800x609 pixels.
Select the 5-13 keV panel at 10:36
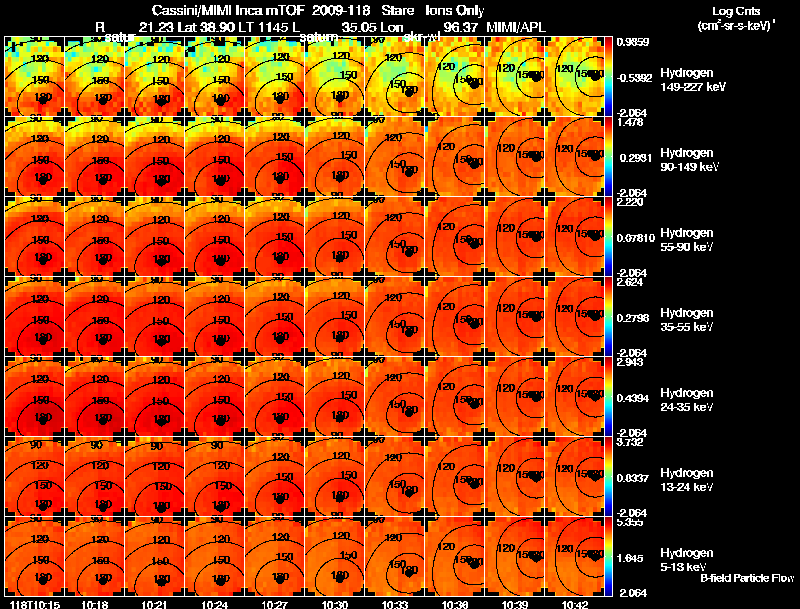[x=455, y=557]
